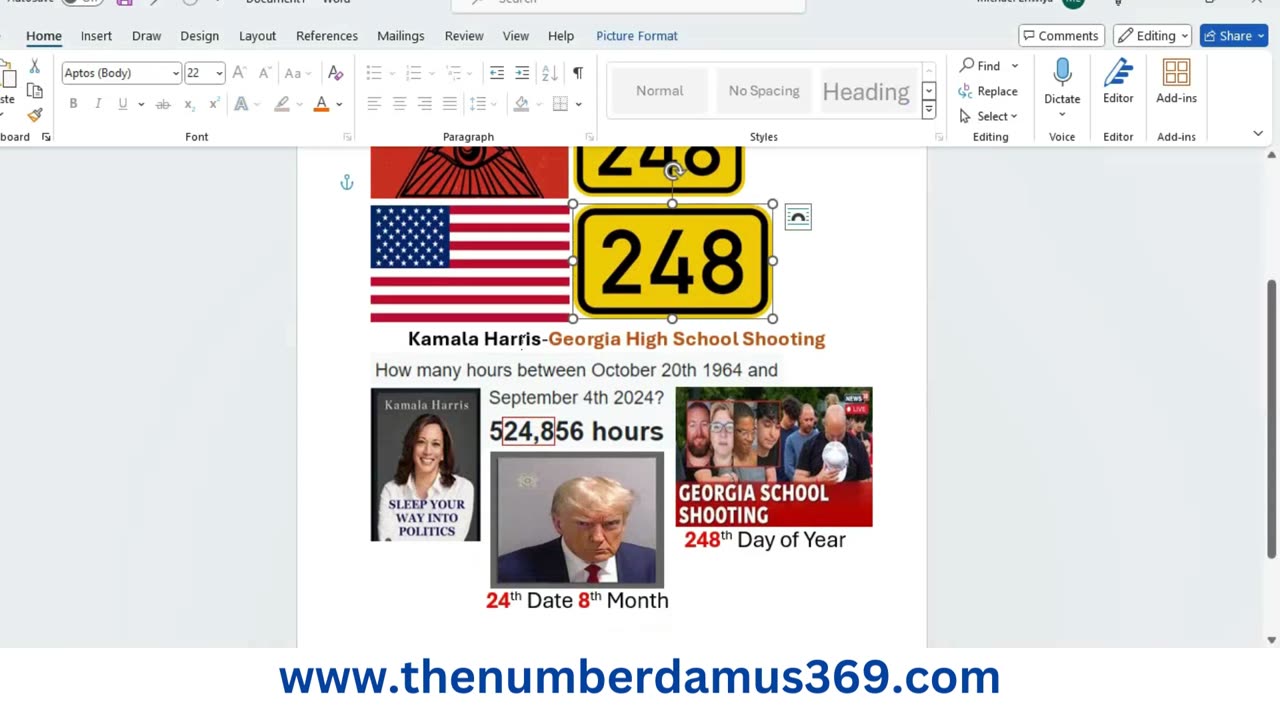Toggle Underline formatting
Screen dimensions: 1280x720
[x=122, y=104]
